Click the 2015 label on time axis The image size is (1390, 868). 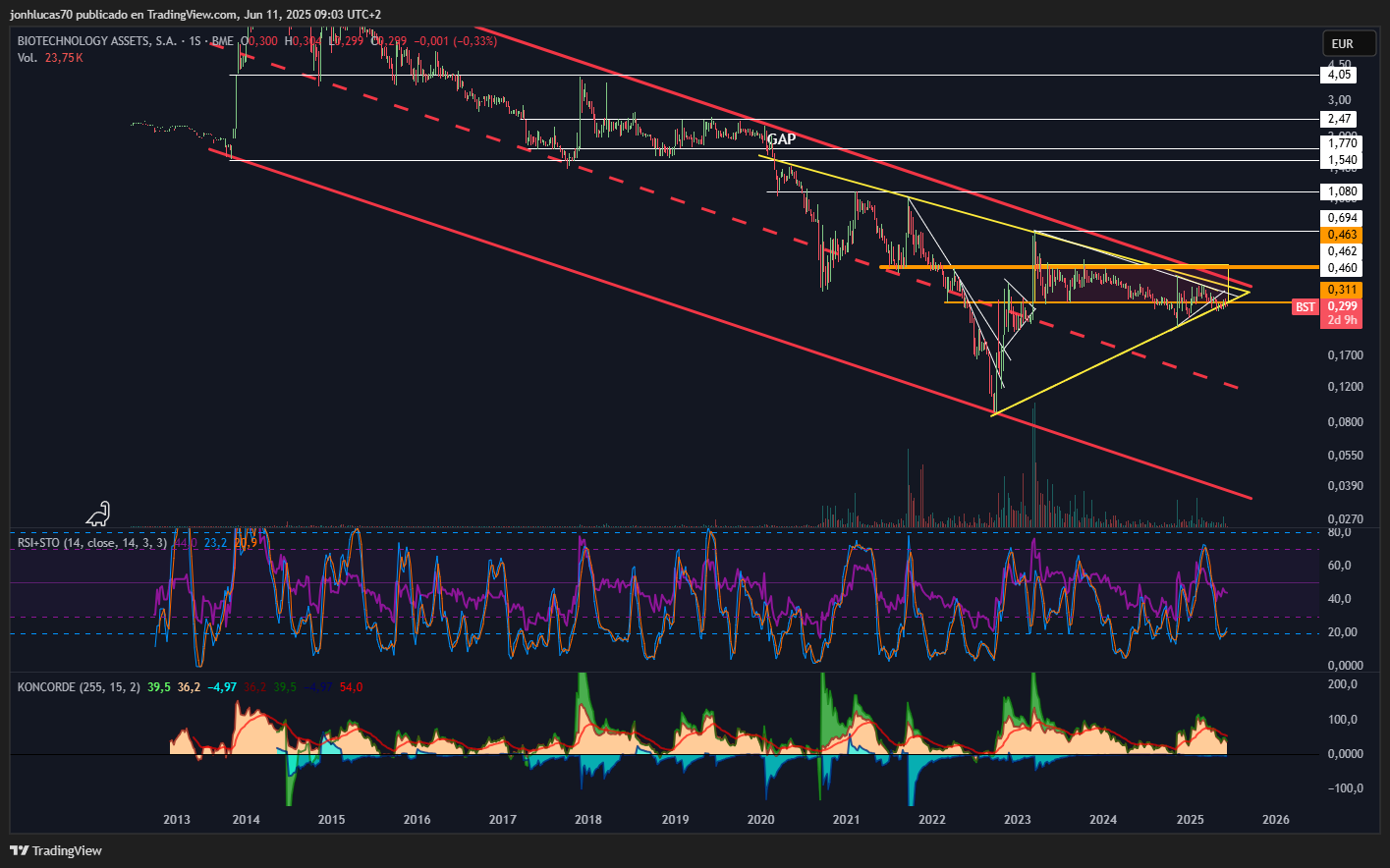[331, 820]
